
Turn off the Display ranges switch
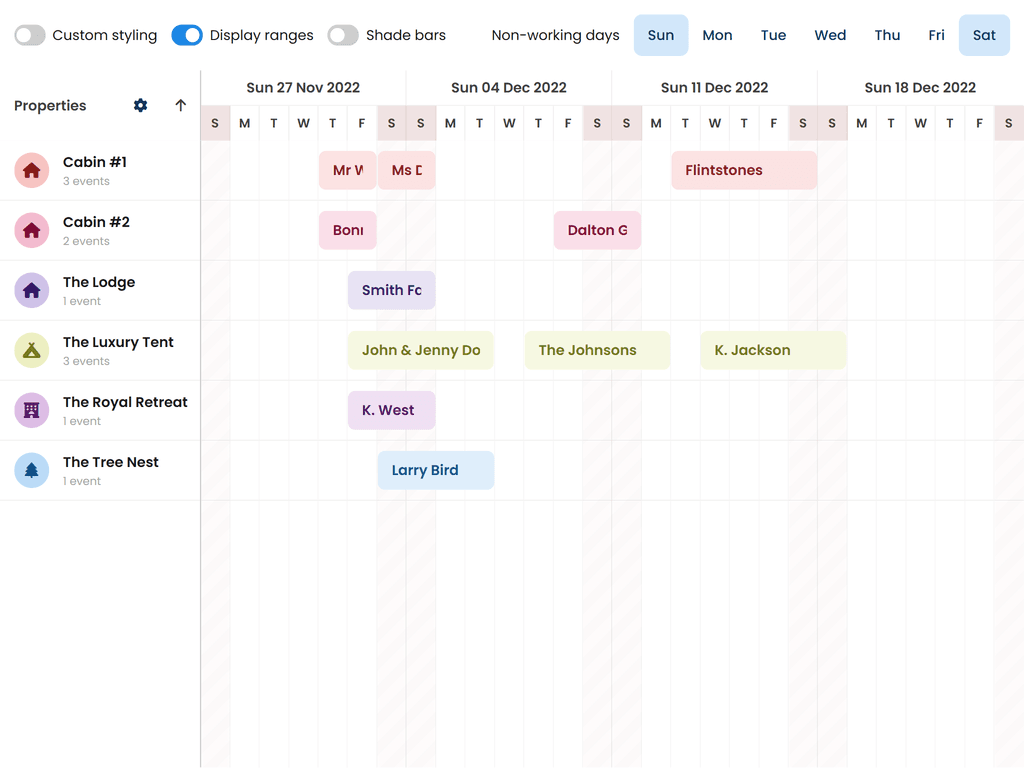187,35
